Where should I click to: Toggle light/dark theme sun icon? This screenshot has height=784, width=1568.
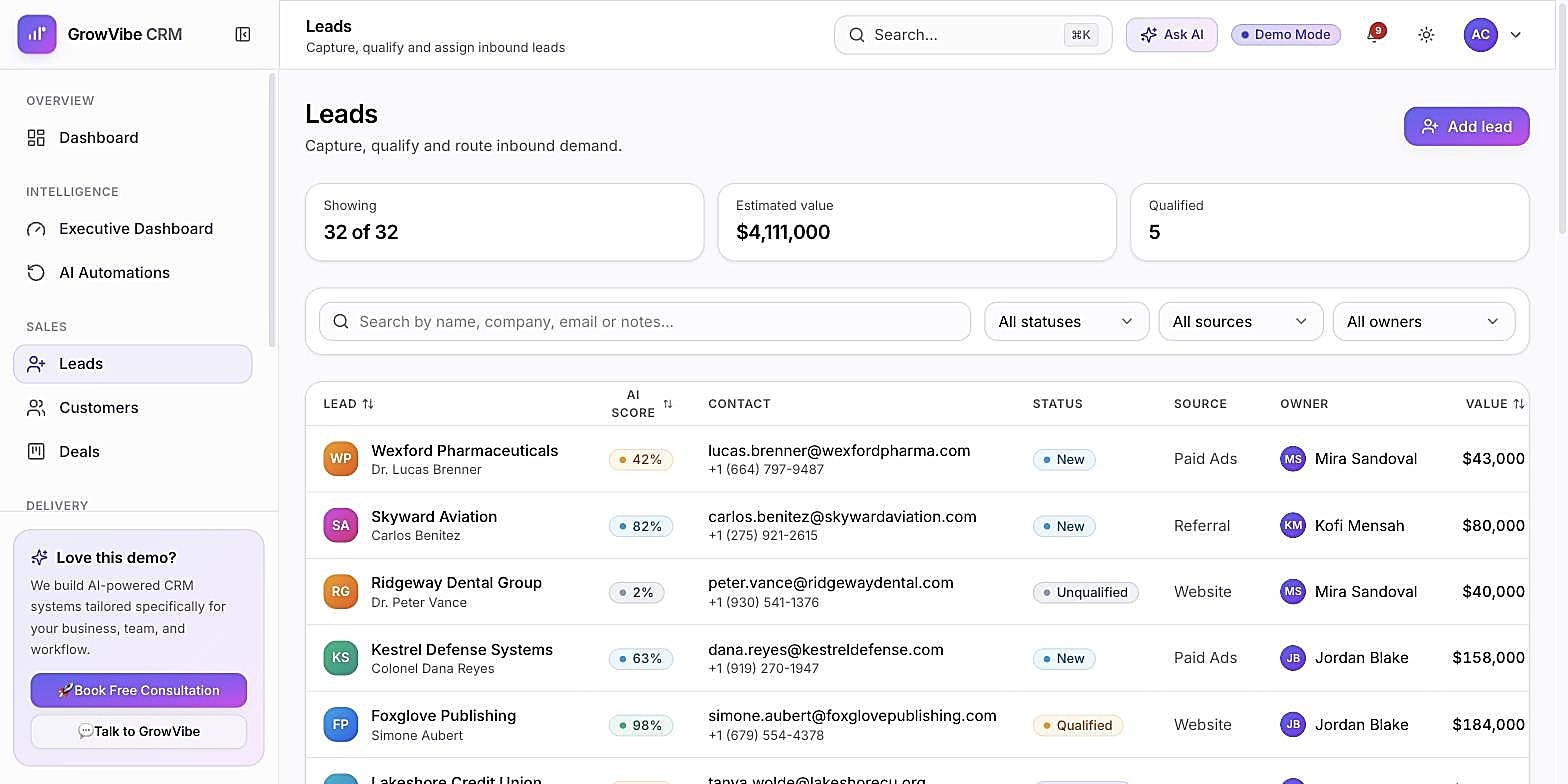coord(1426,34)
